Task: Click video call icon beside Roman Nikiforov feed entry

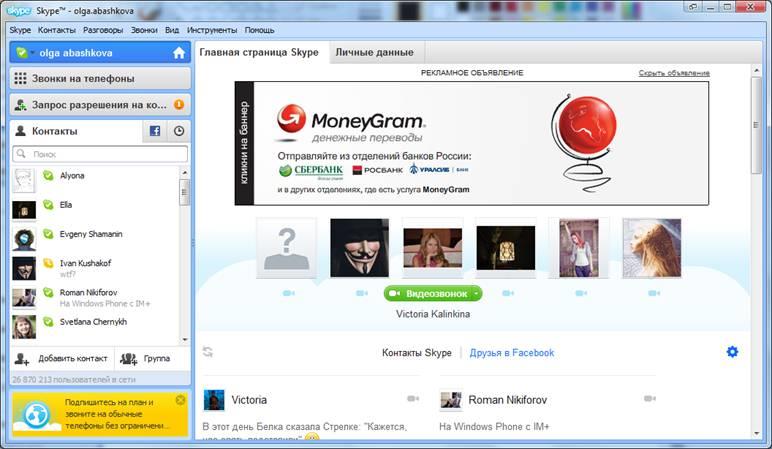Action: tap(650, 398)
